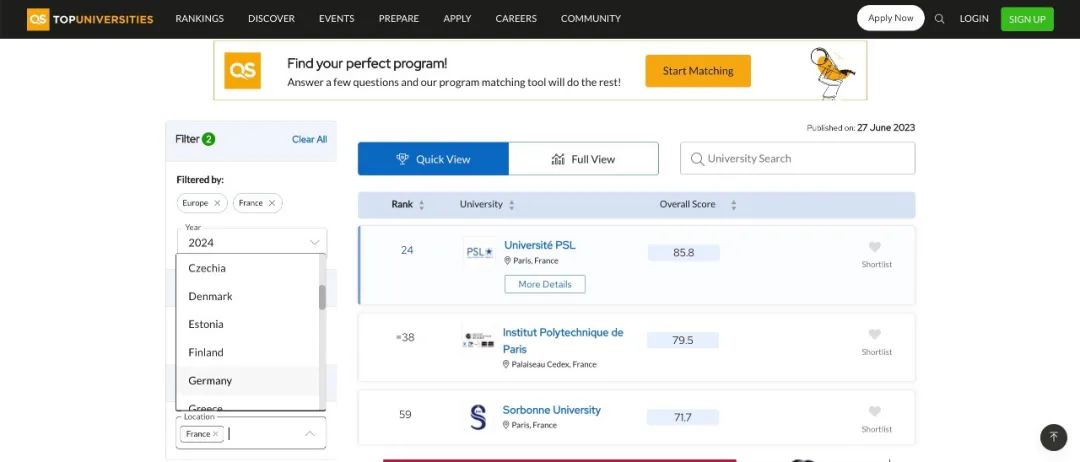Click the SIGN UP button
This screenshot has width=1080, height=462.
1027,19
